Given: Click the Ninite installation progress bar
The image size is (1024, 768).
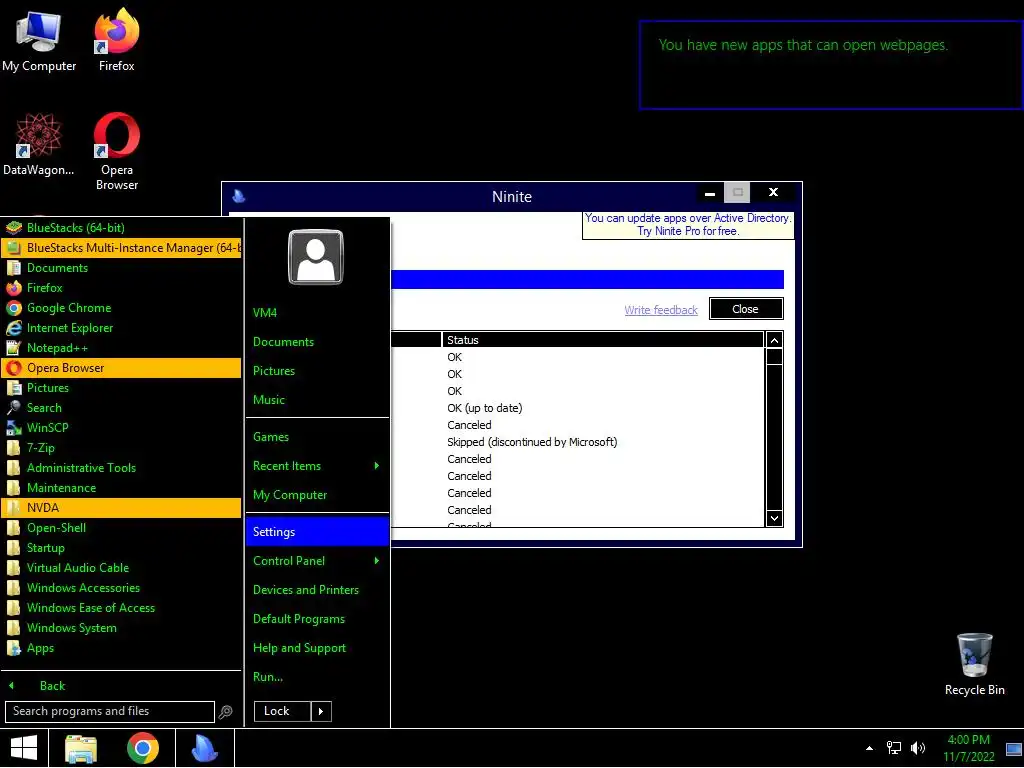Looking at the screenshot, I should (x=587, y=280).
